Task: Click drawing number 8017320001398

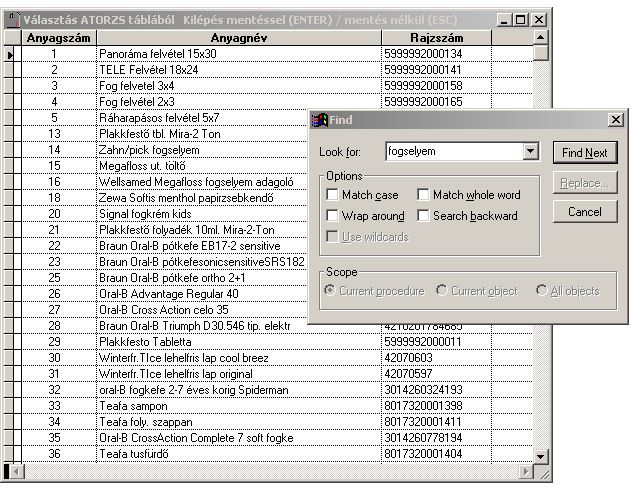Action: pyautogui.click(x=437, y=406)
